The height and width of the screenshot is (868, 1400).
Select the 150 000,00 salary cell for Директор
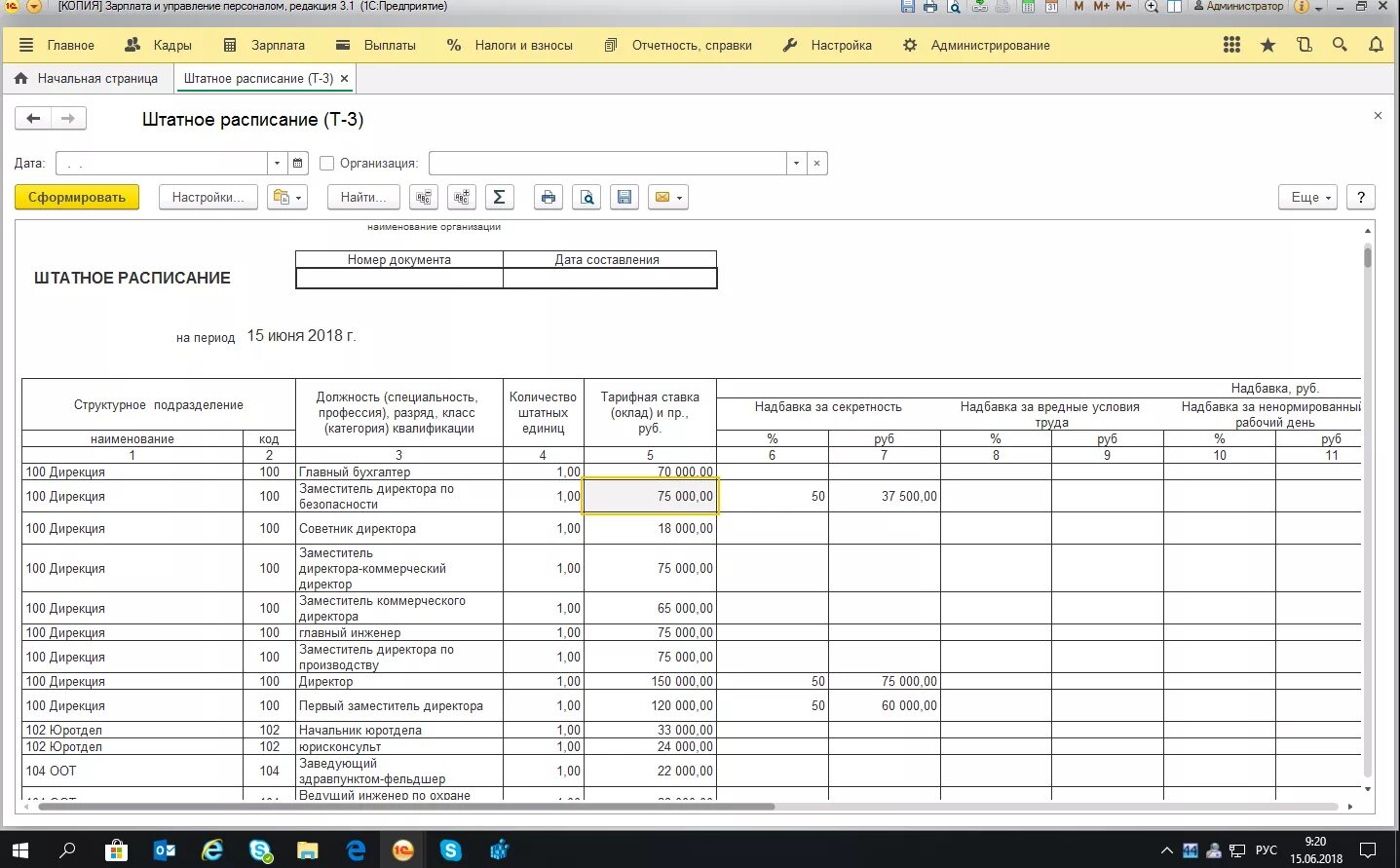coord(650,681)
